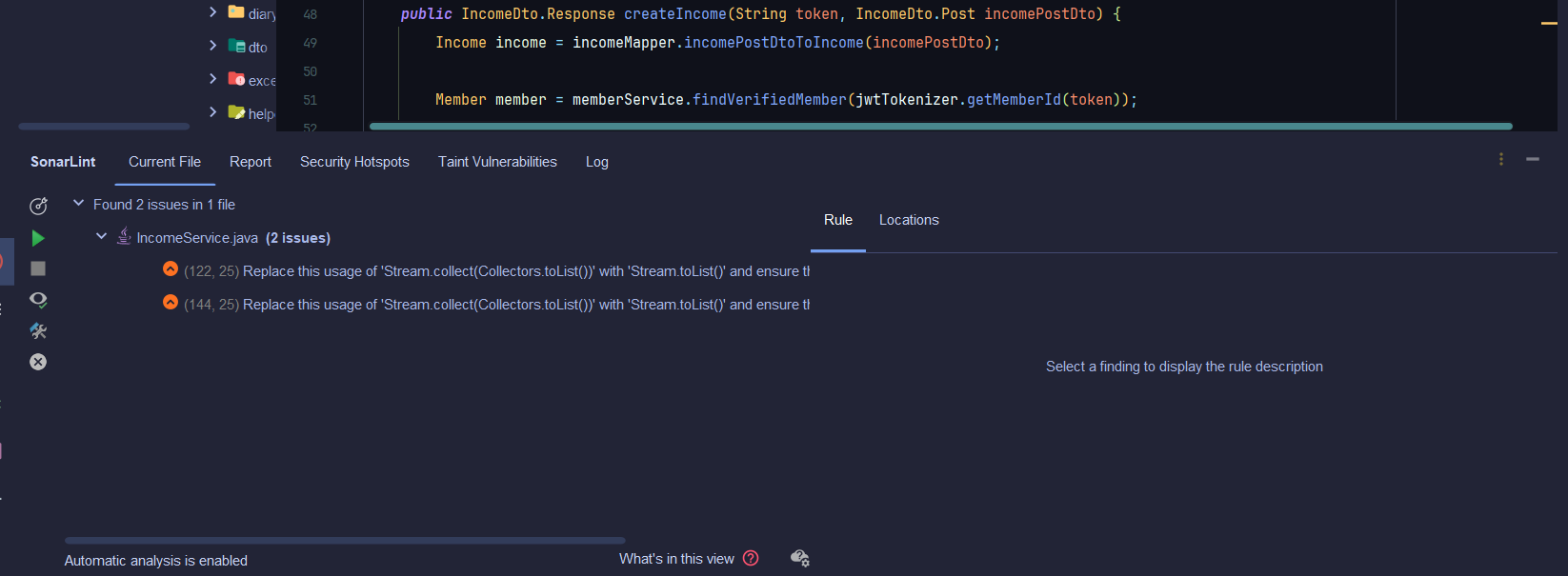The height and width of the screenshot is (576, 1568).
Task: Toggle the eye visibility filter for findings
Action: click(x=38, y=299)
